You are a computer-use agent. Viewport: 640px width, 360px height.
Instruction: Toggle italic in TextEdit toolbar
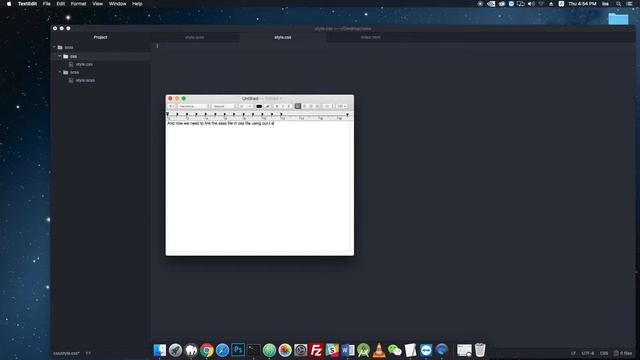(x=283, y=106)
